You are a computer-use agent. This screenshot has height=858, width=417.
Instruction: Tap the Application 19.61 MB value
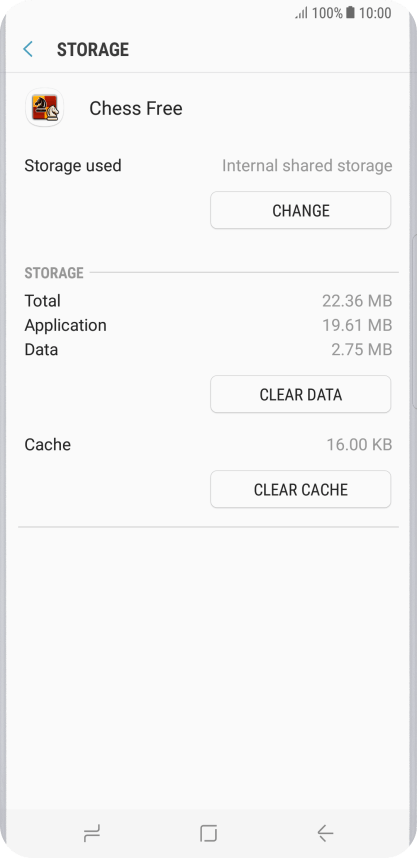[x=357, y=325]
